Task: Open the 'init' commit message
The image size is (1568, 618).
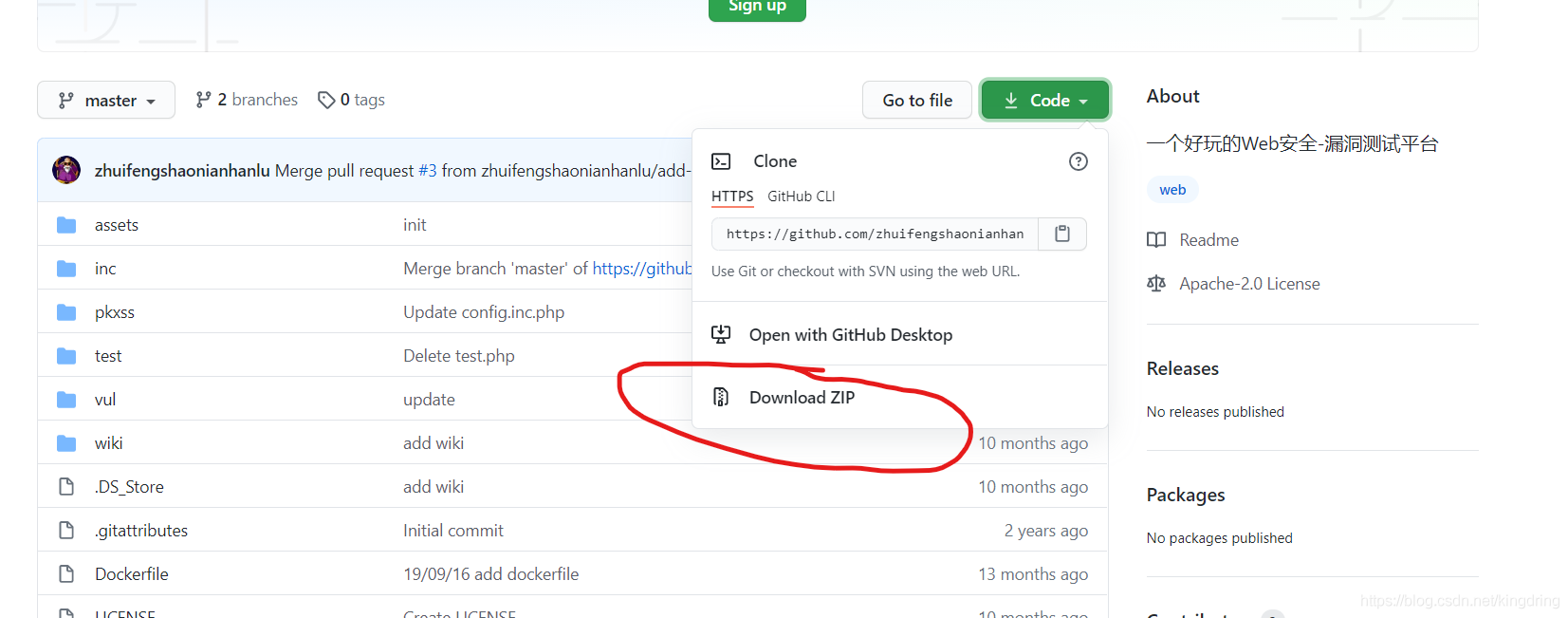Action: coord(415,225)
